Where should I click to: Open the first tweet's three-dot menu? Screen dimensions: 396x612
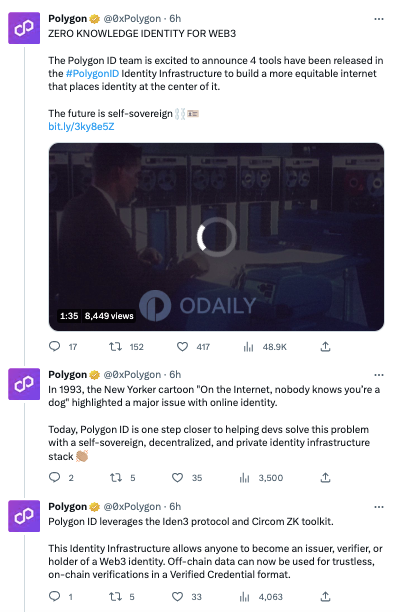(379, 19)
